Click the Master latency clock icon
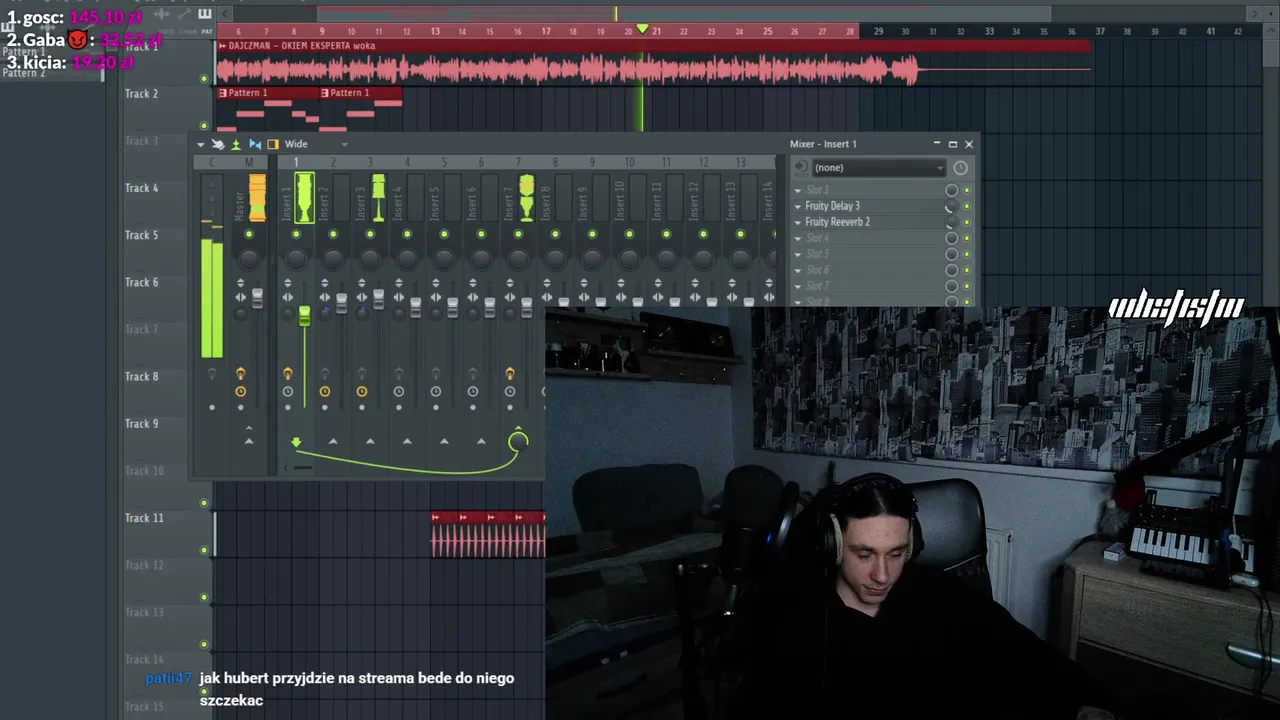Viewport: 1280px width, 720px height. 240,392
